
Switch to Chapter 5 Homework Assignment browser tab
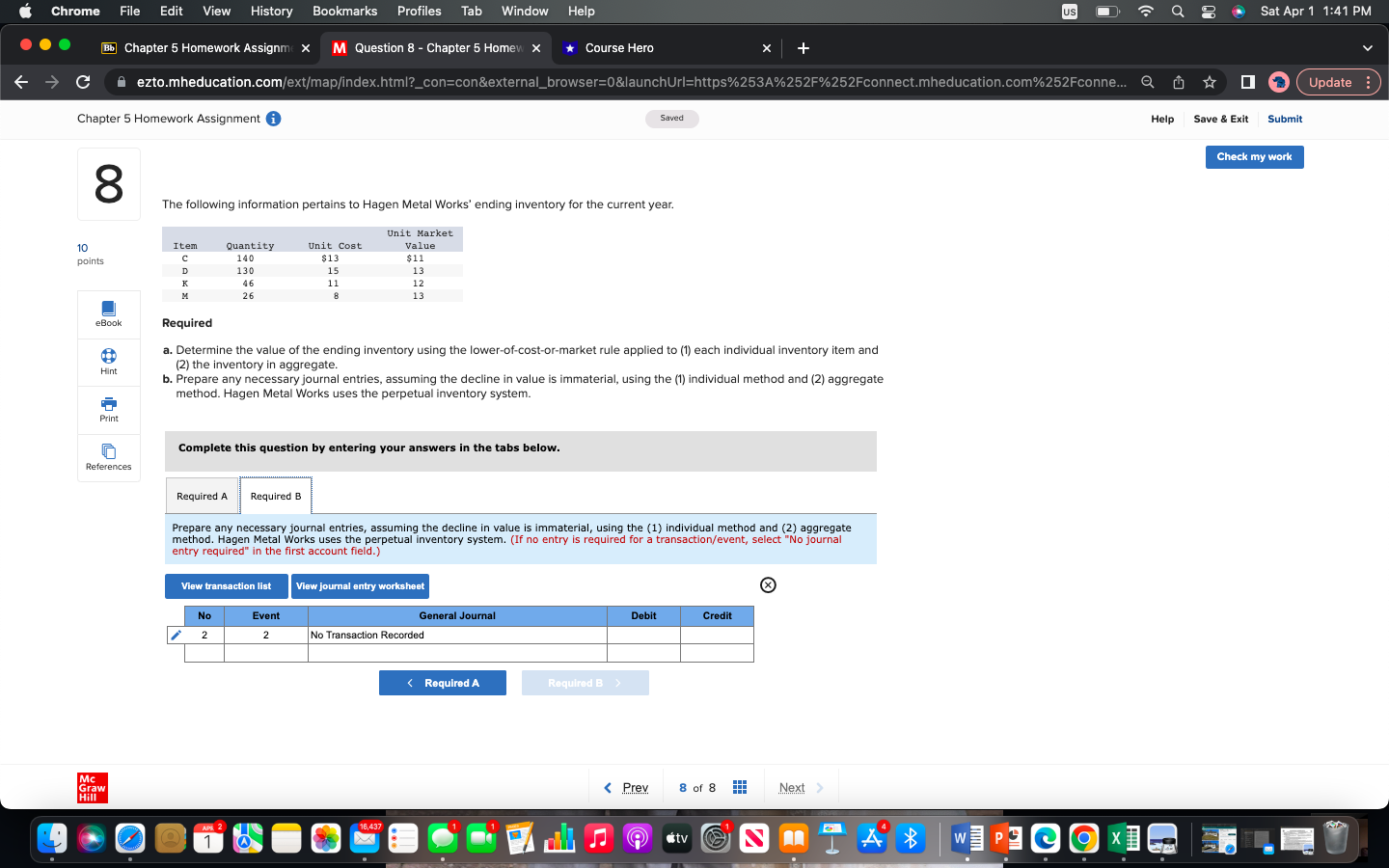click(x=206, y=48)
